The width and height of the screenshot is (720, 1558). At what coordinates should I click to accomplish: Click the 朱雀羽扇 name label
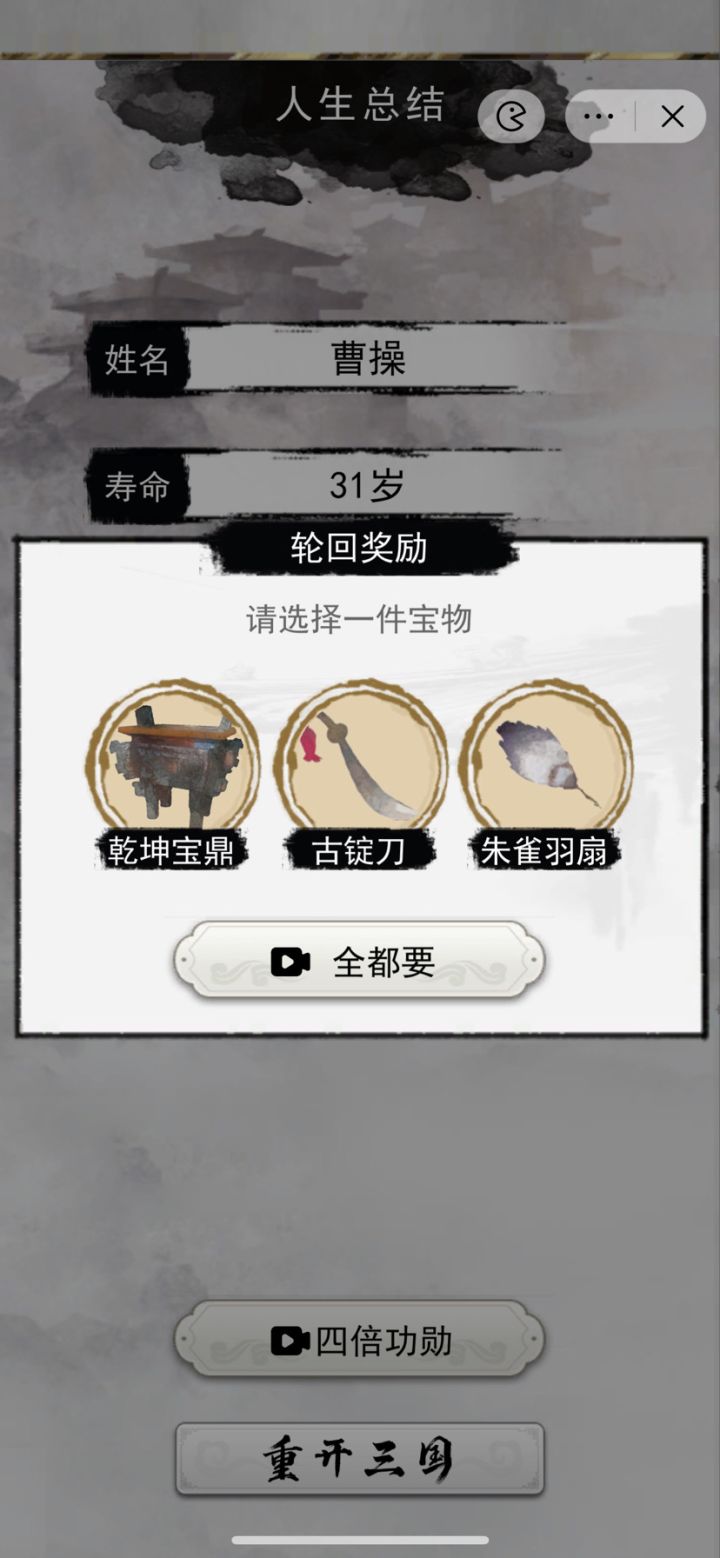(544, 851)
